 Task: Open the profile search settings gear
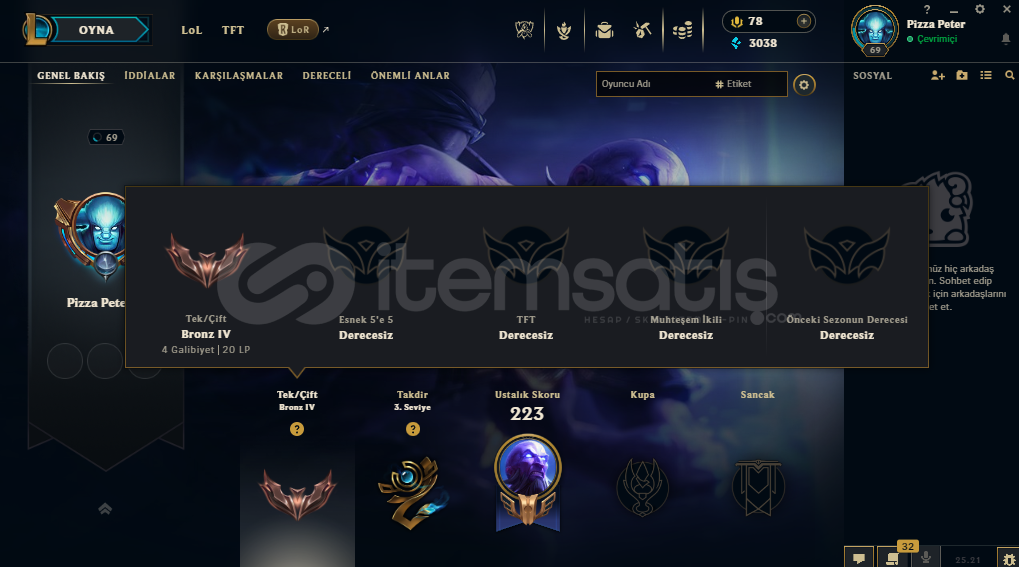click(x=804, y=85)
